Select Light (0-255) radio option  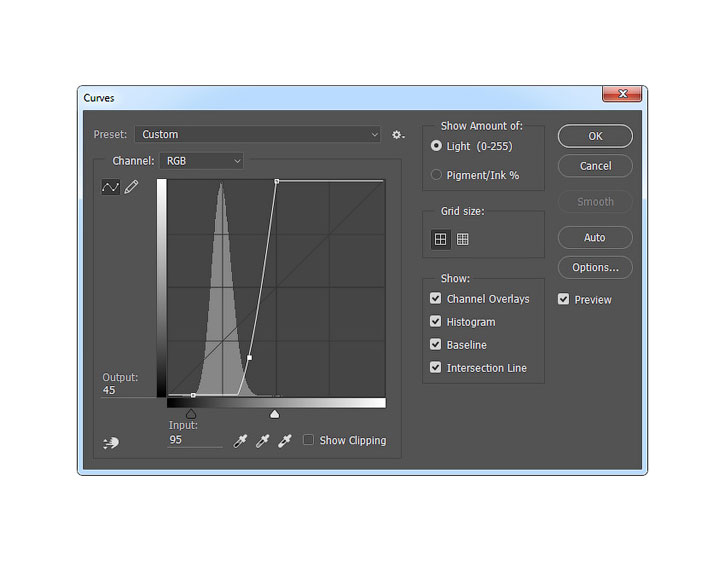coord(436,146)
